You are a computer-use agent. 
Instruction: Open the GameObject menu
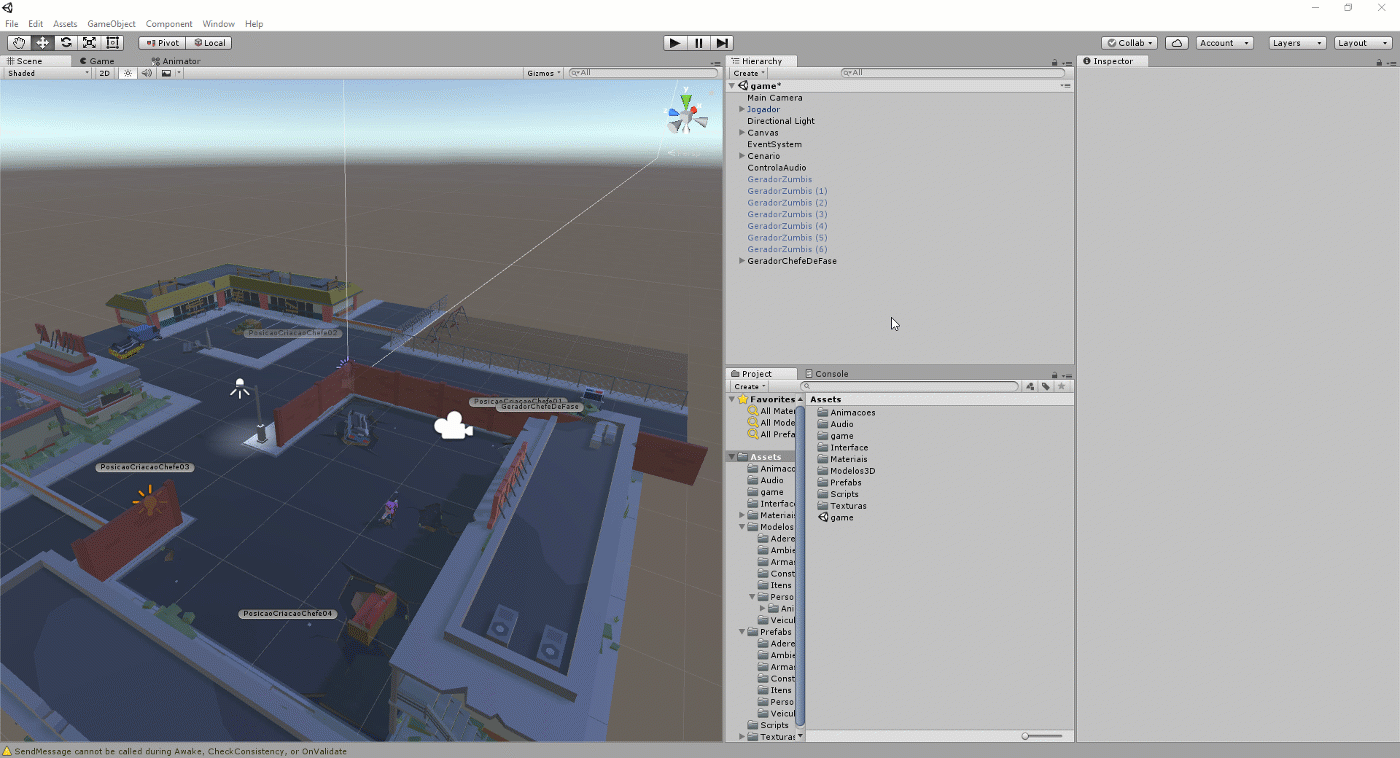pos(111,24)
